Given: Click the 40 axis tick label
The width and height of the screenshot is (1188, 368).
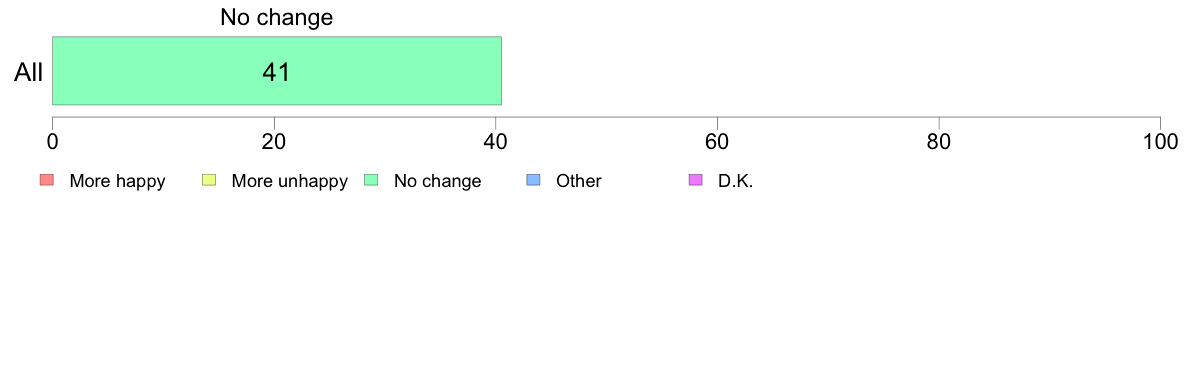Looking at the screenshot, I should (496, 141).
